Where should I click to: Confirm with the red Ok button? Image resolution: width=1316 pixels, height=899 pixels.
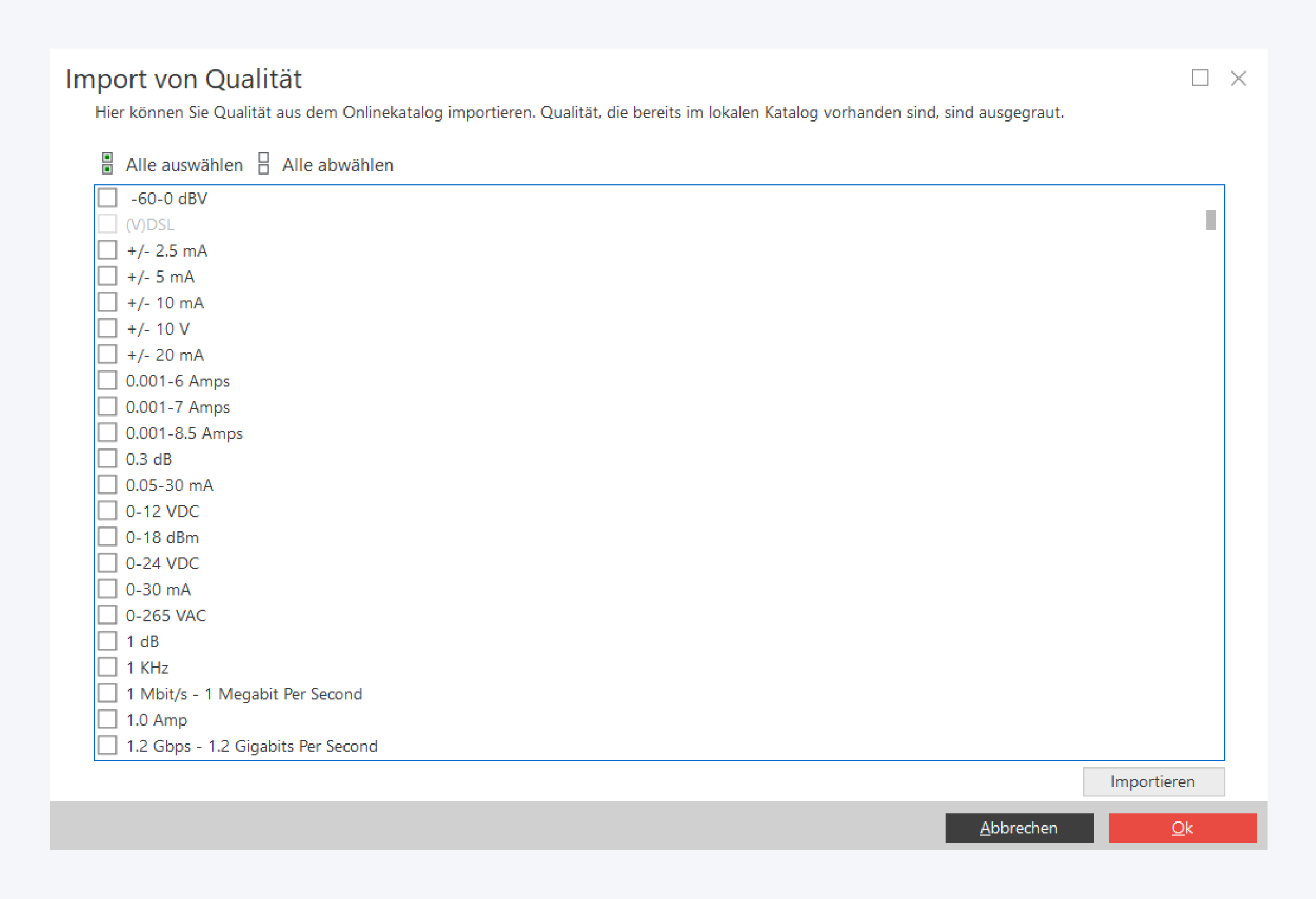pyautogui.click(x=1182, y=828)
